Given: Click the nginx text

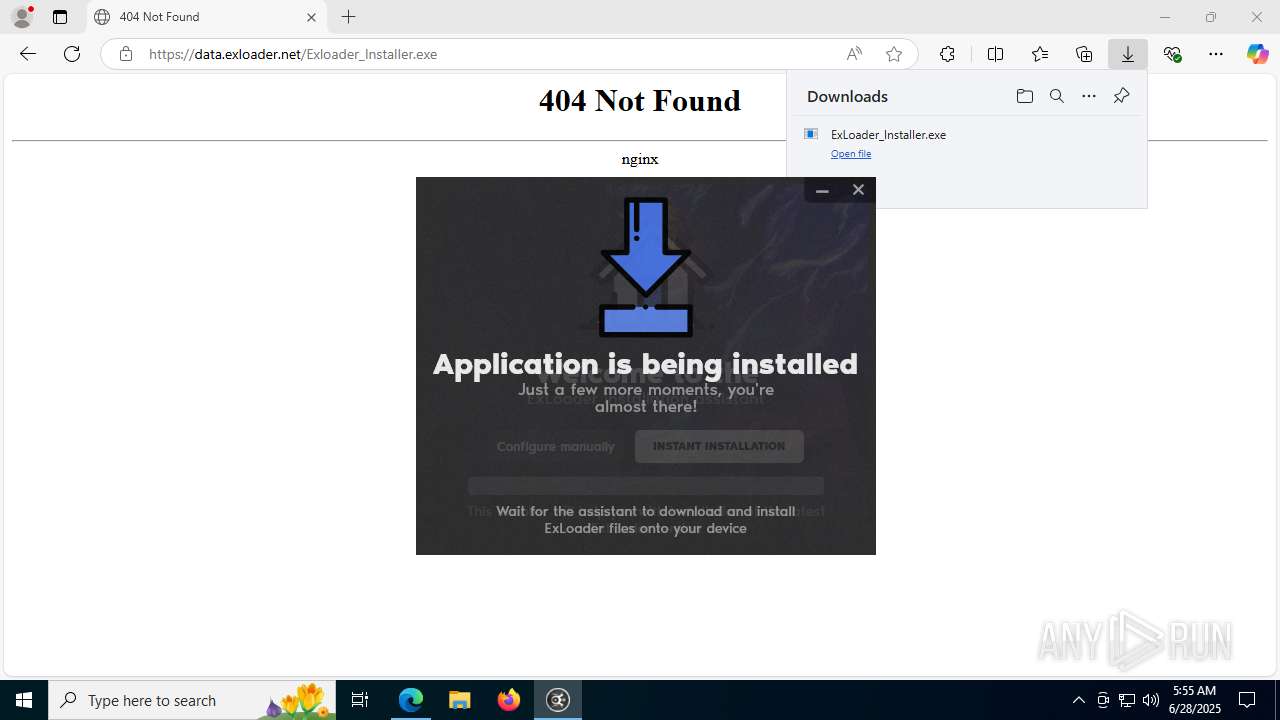Looking at the screenshot, I should coord(640,159).
